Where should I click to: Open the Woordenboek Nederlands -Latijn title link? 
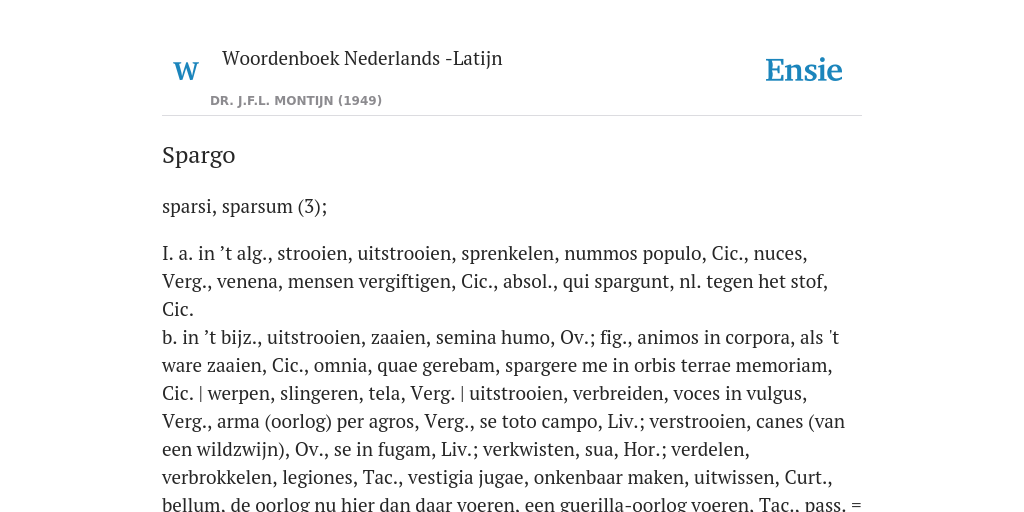[x=362, y=58]
